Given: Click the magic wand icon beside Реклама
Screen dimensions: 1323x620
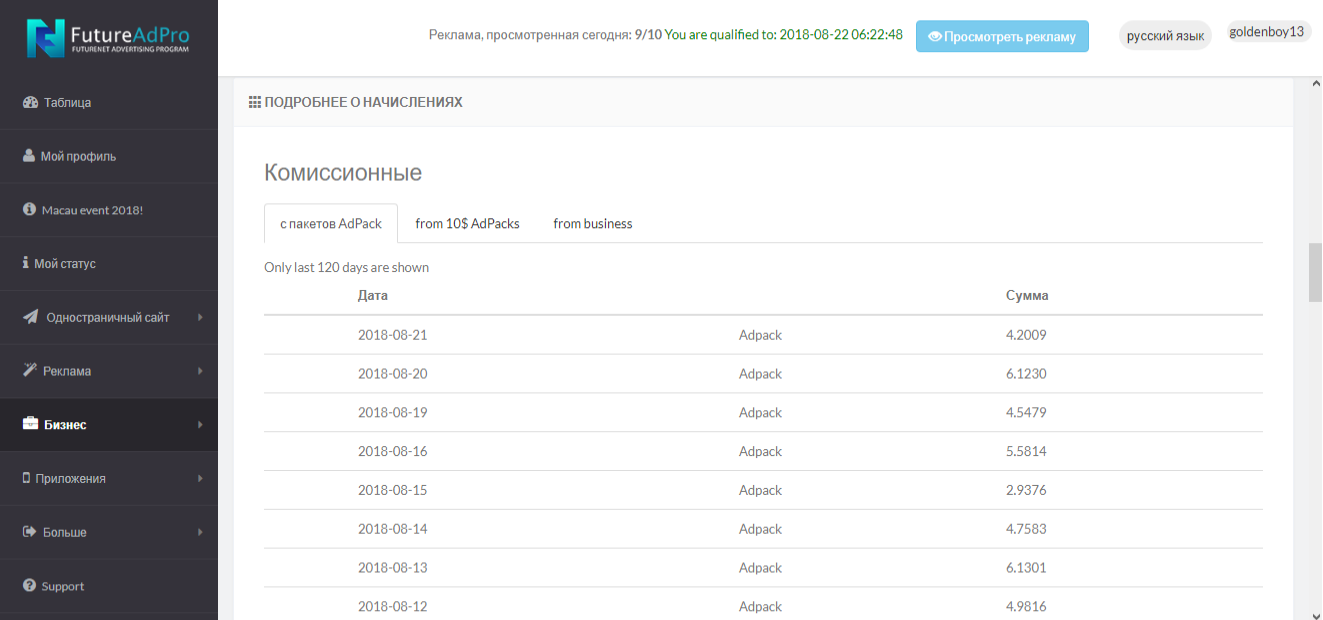Looking at the screenshot, I should (29, 371).
